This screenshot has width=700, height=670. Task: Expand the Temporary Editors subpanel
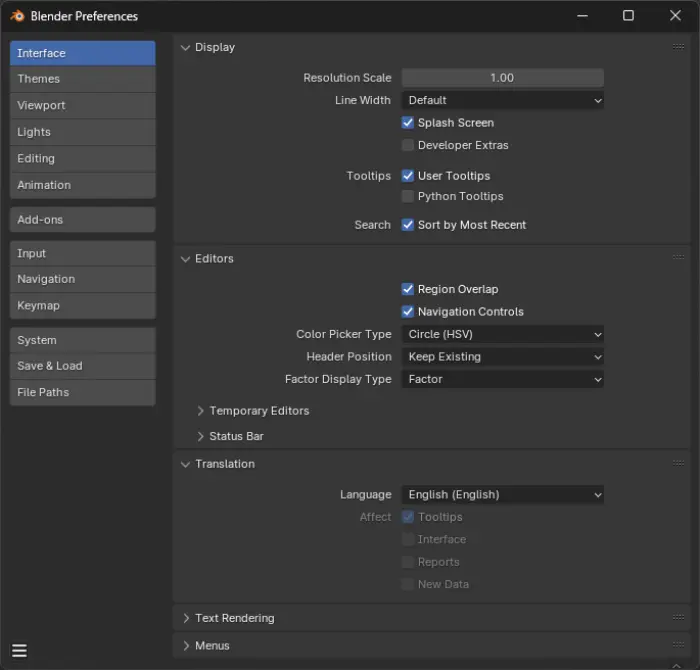(x=200, y=411)
